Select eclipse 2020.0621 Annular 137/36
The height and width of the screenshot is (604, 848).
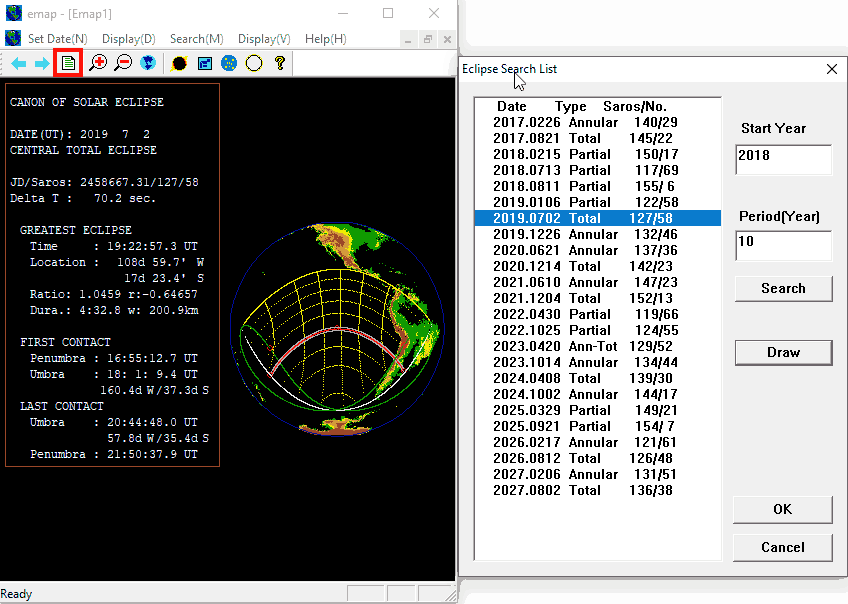(598, 250)
